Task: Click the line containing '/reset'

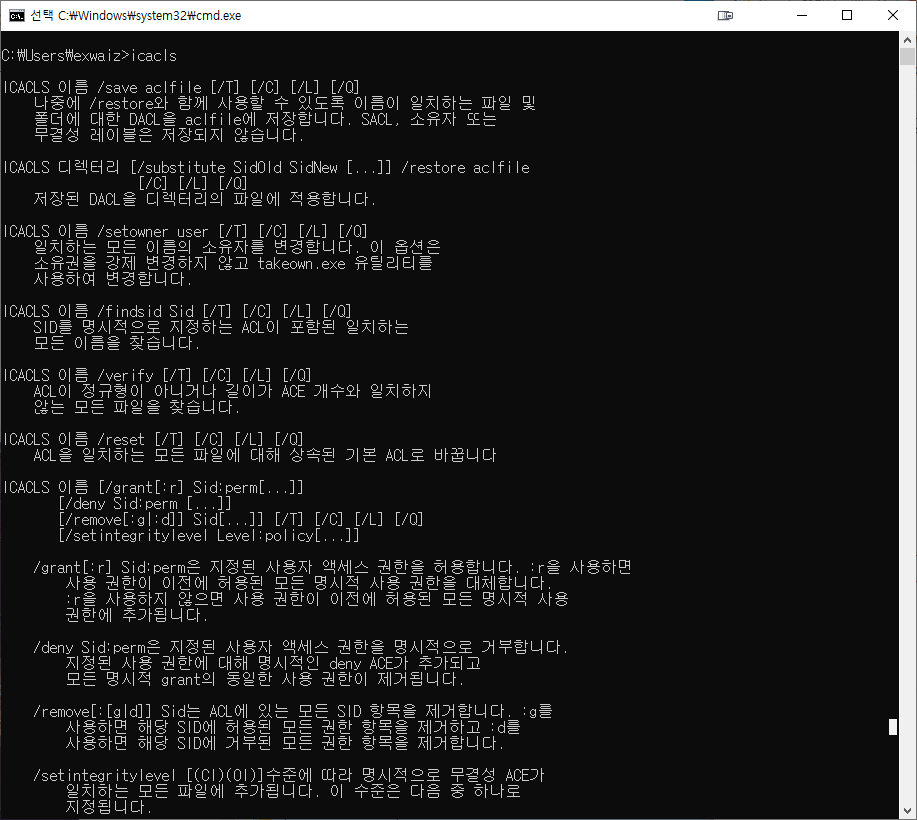Action: click(153, 439)
